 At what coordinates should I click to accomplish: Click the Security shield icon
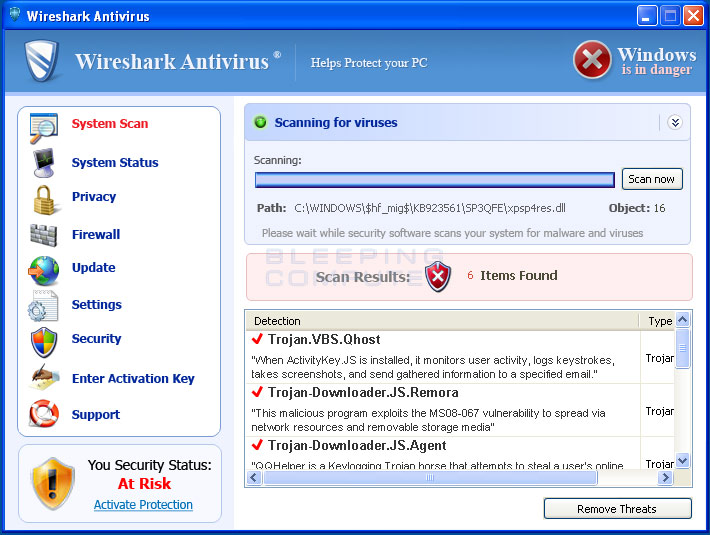tap(44, 342)
